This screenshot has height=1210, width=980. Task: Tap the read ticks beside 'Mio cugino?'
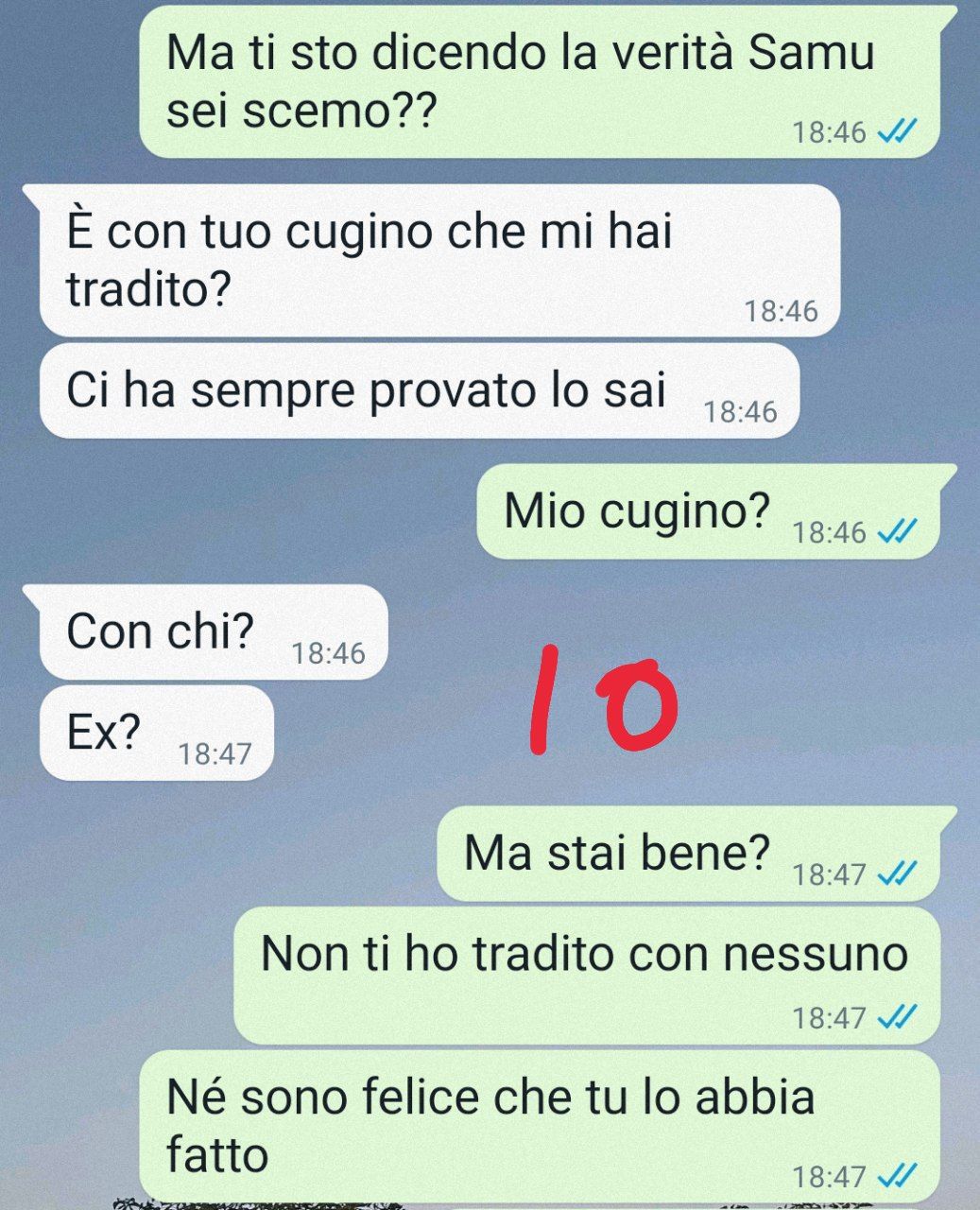coord(897,532)
